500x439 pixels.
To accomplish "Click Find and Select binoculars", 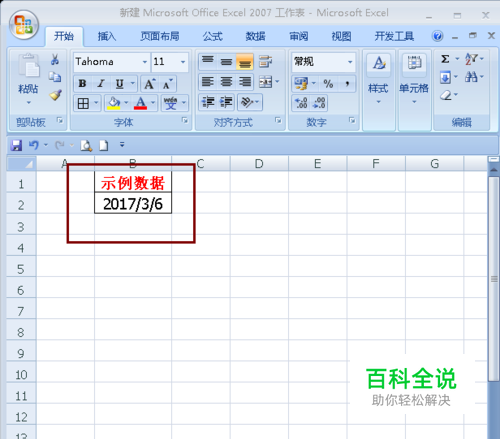I will [x=471, y=77].
